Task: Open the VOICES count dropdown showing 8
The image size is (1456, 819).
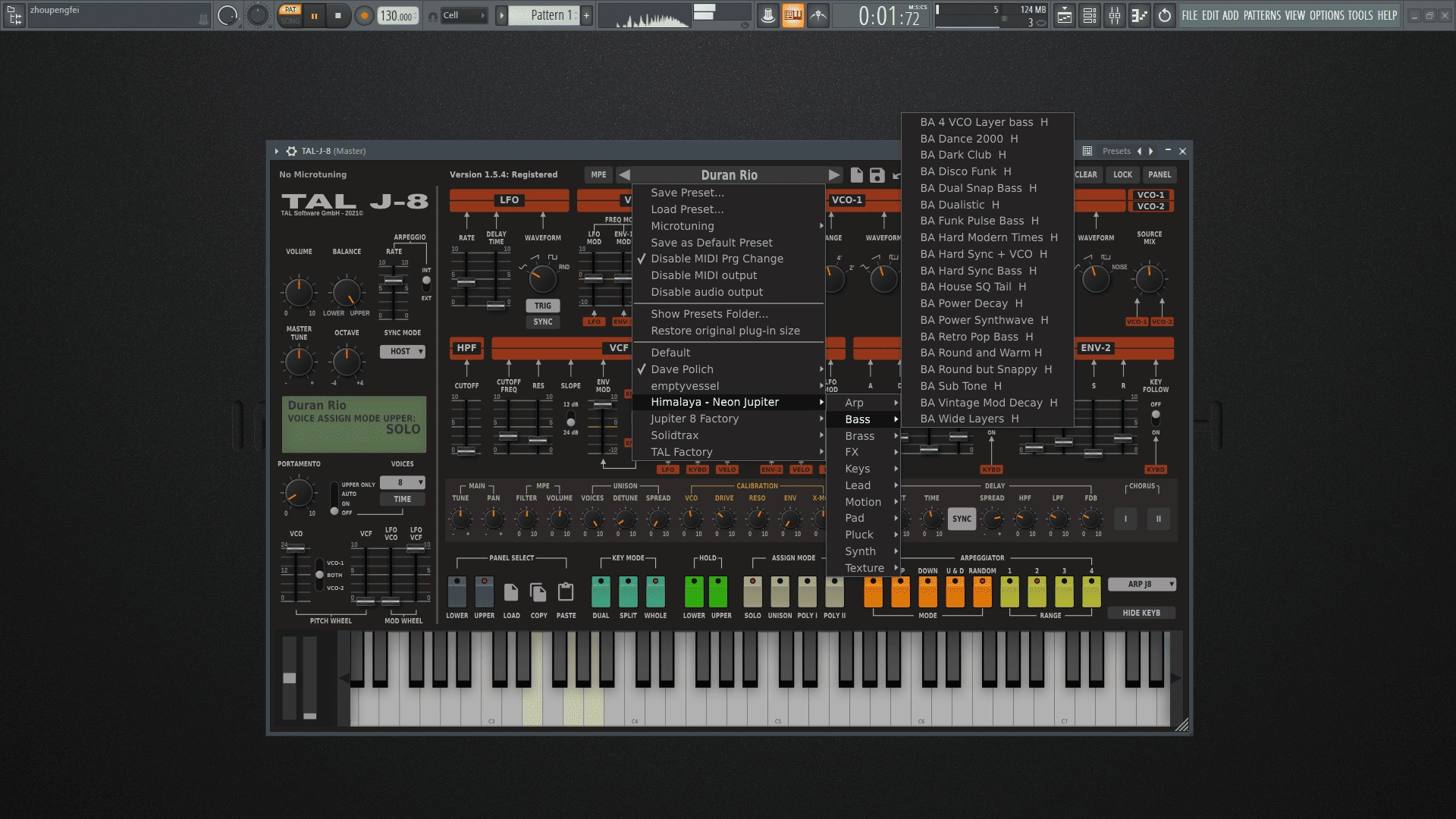Action: tap(402, 482)
